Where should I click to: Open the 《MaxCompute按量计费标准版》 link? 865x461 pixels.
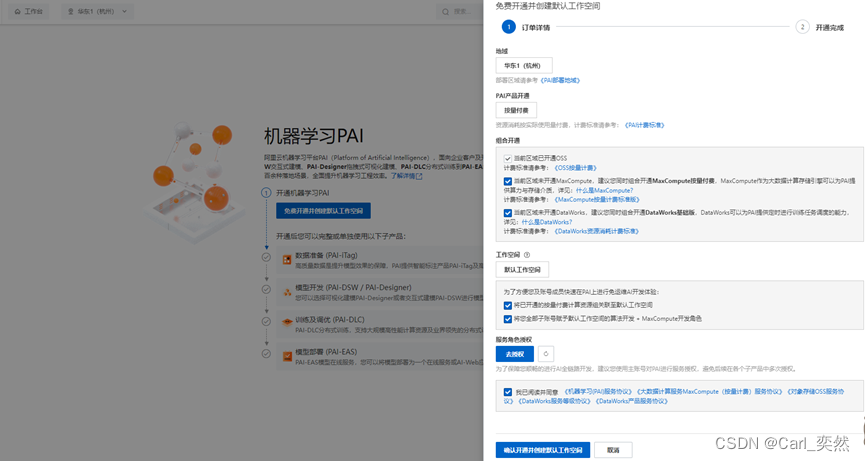(x=597, y=200)
